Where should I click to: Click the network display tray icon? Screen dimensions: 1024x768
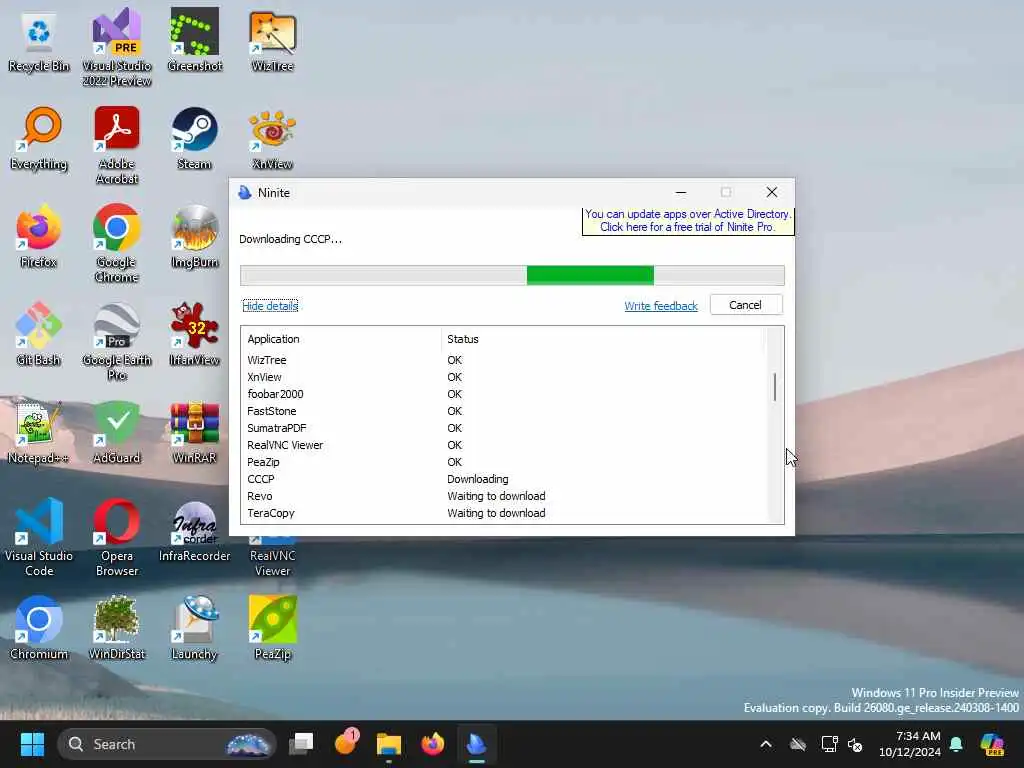[x=829, y=744]
